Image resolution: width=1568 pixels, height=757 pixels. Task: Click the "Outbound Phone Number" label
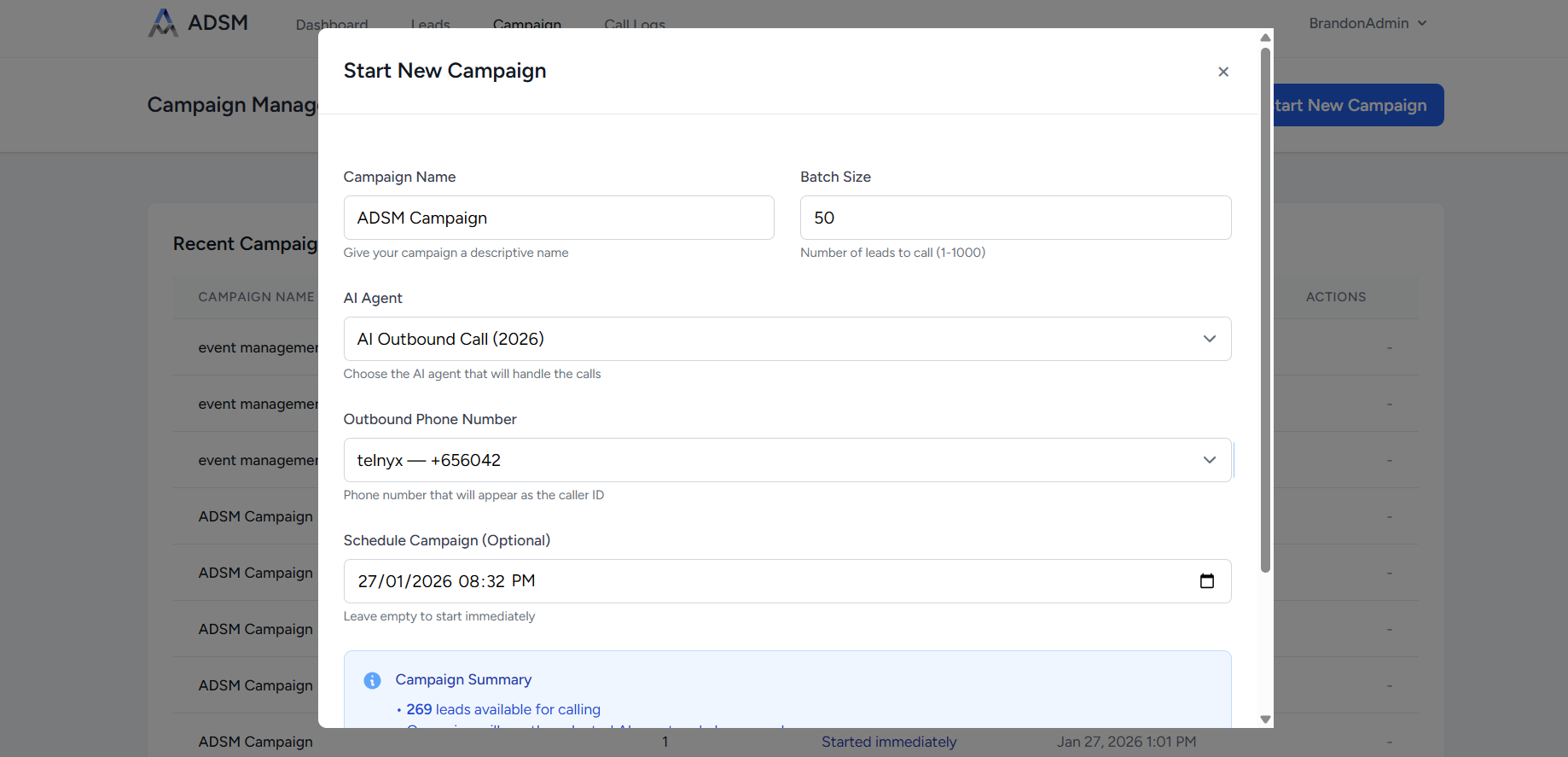tap(430, 419)
